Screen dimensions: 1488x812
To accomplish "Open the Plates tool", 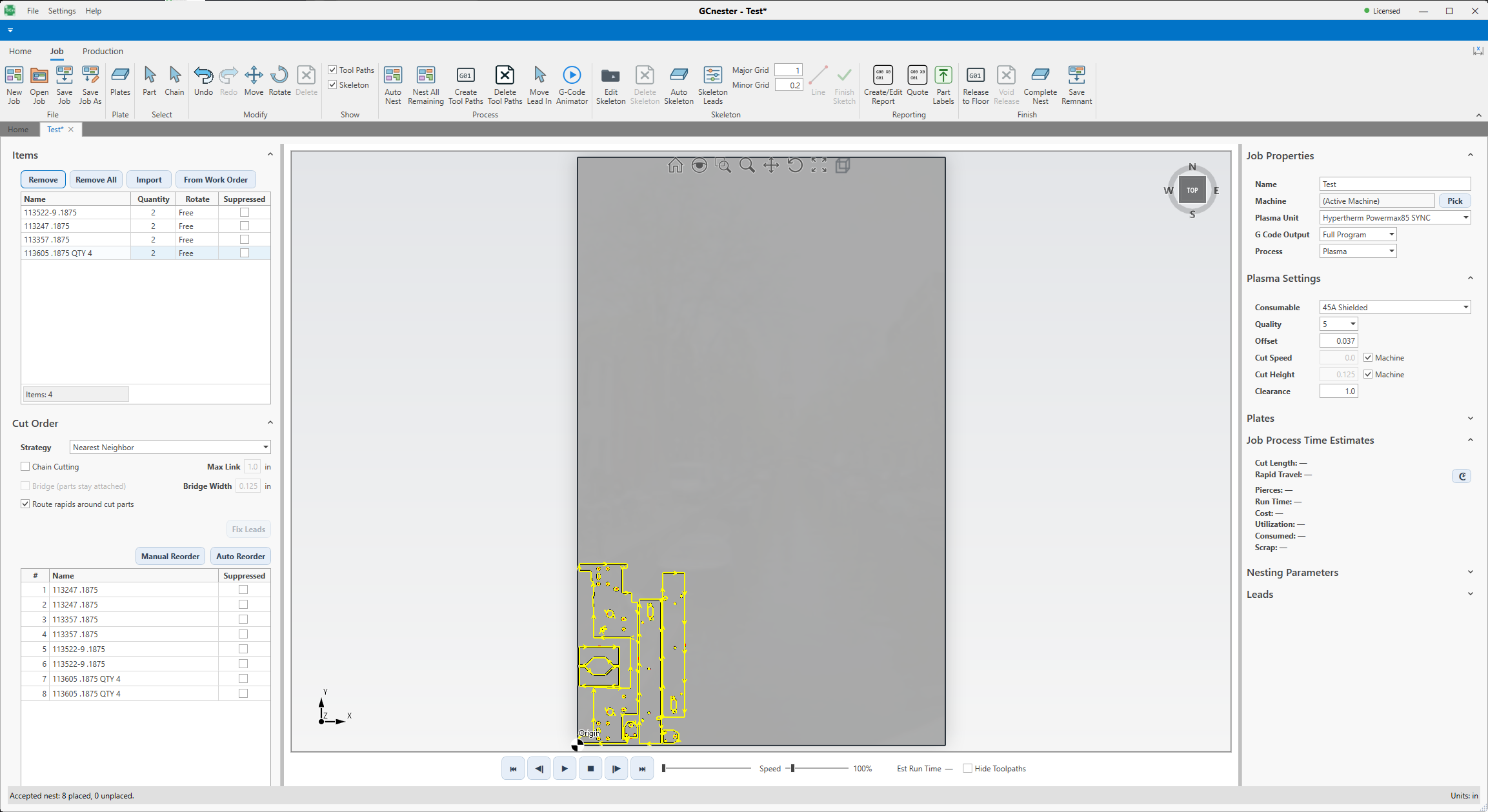I will pyautogui.click(x=120, y=81).
